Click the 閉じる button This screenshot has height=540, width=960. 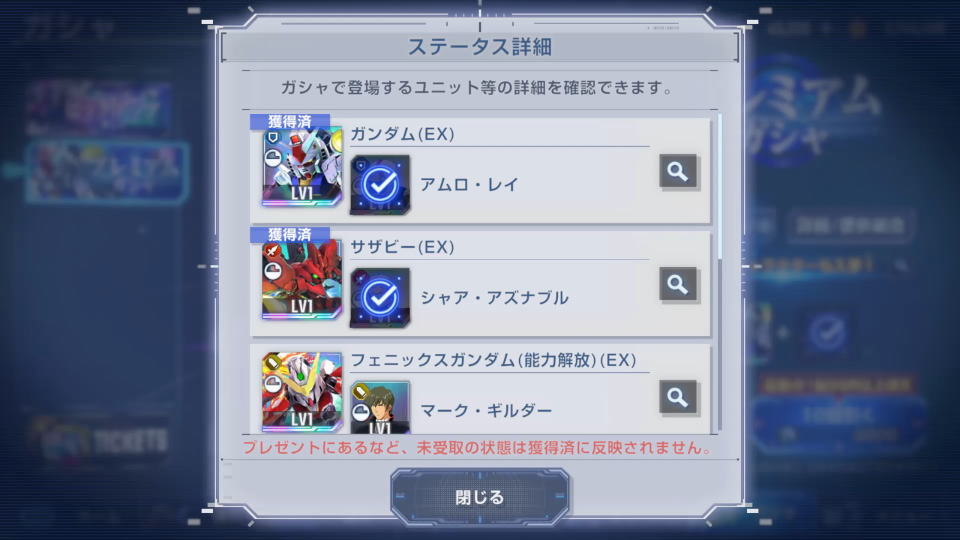point(480,497)
